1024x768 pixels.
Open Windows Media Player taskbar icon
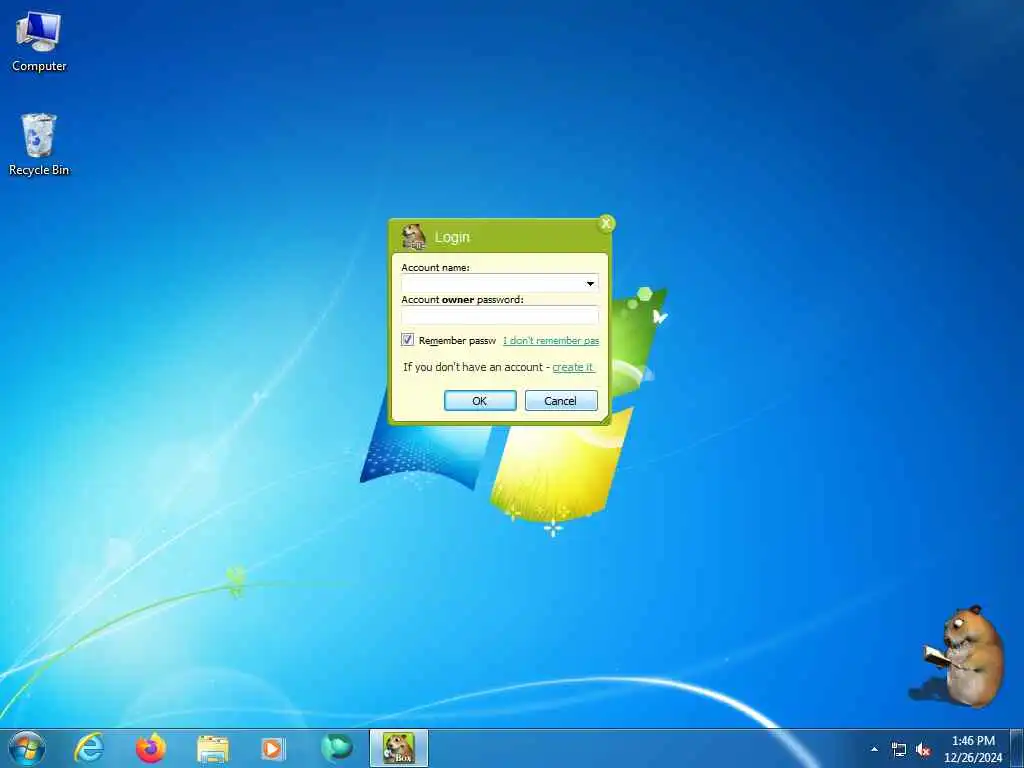(273, 748)
